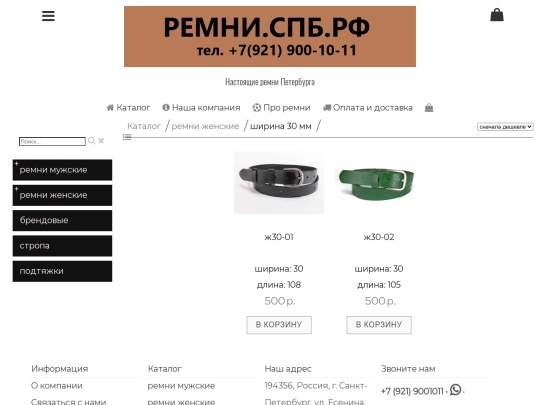Screen dimensions: 540x405
Task: Switch to list view icon
Action: coord(127,137)
